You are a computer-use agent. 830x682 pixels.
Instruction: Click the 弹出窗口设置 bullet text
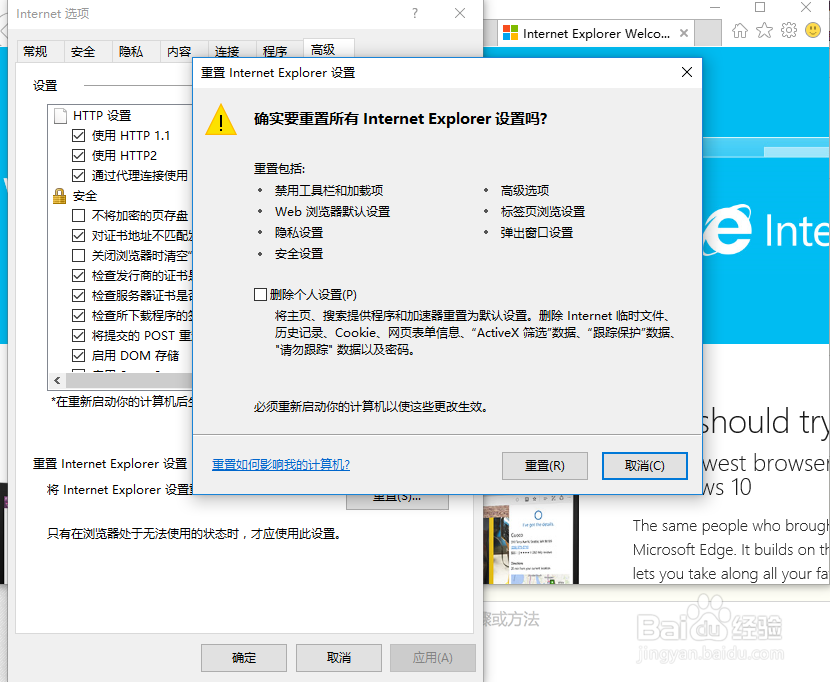coord(537,233)
